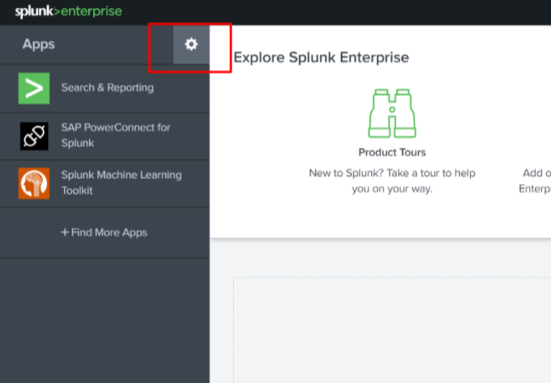Click the empty dark sidebar area below the apps
Viewport: 551px width, 383px height.
(x=105, y=320)
